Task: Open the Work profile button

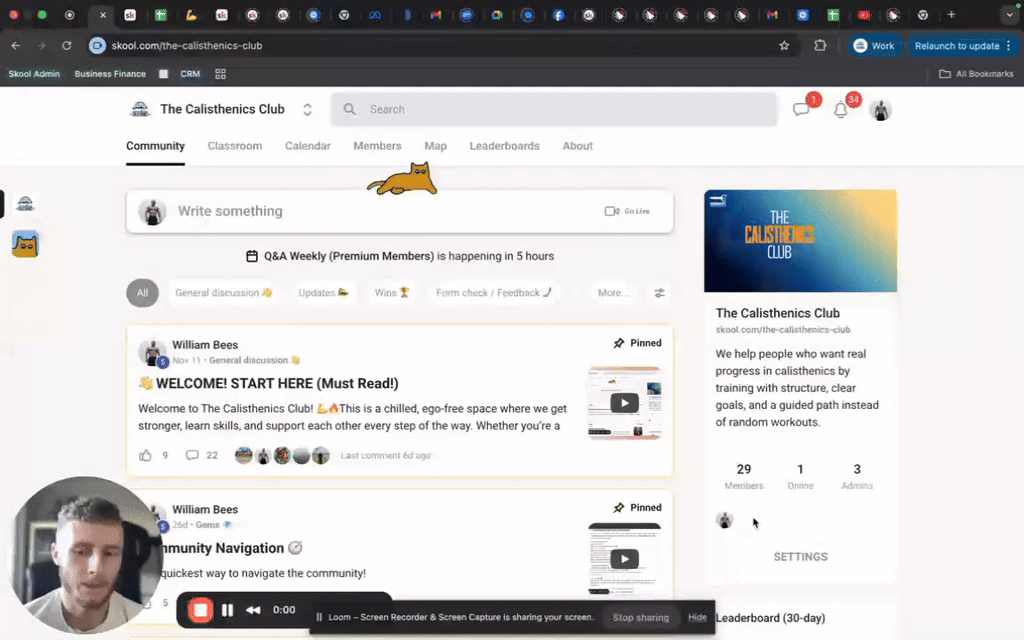Action: tap(874, 46)
